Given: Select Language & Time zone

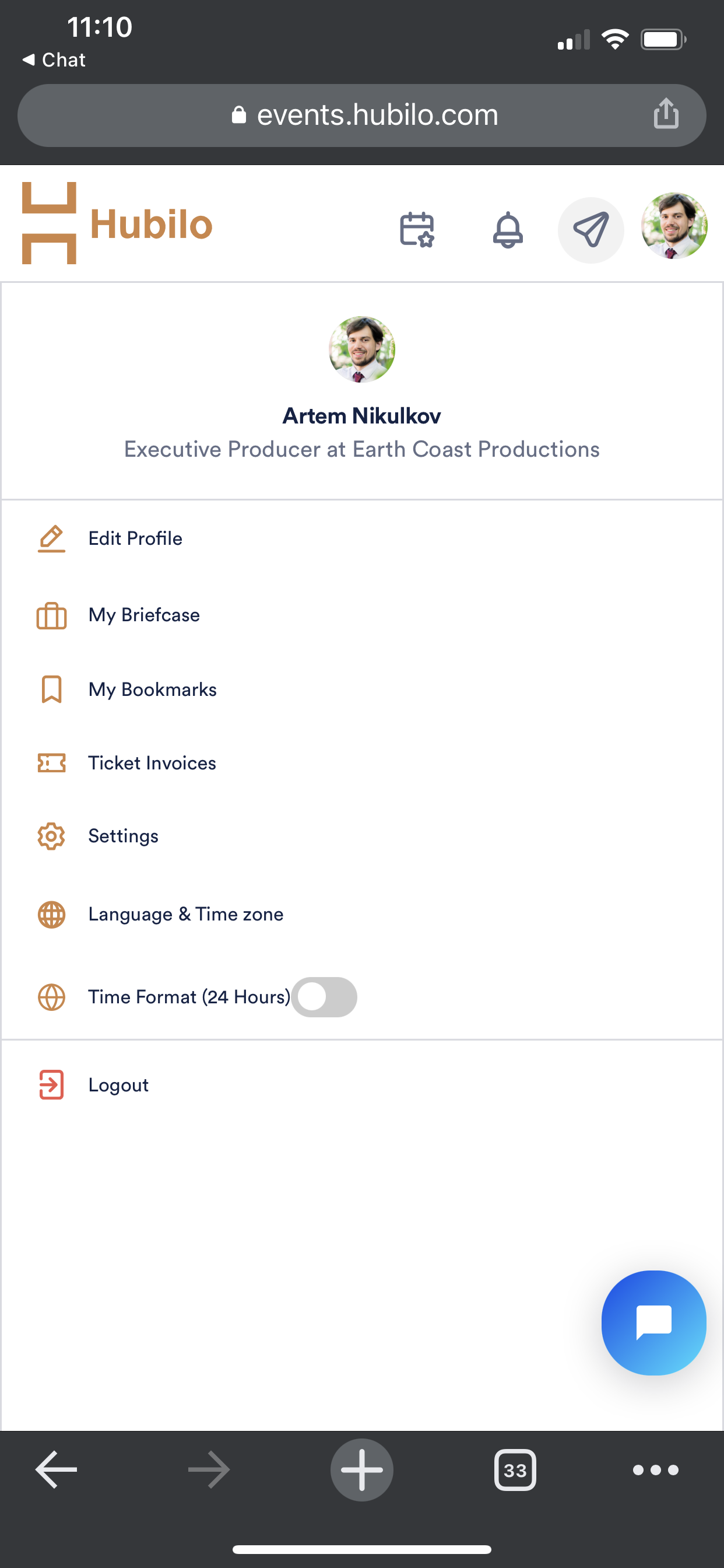Looking at the screenshot, I should tap(185, 914).
